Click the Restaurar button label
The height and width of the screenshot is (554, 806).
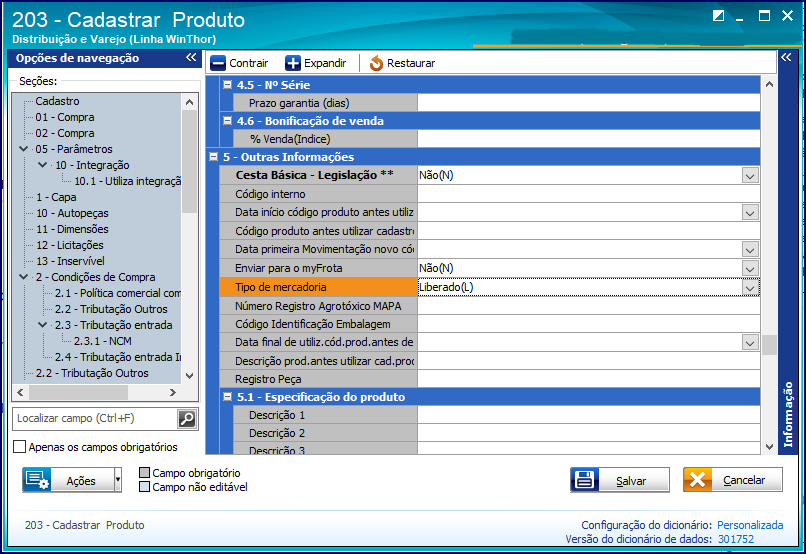point(411,63)
